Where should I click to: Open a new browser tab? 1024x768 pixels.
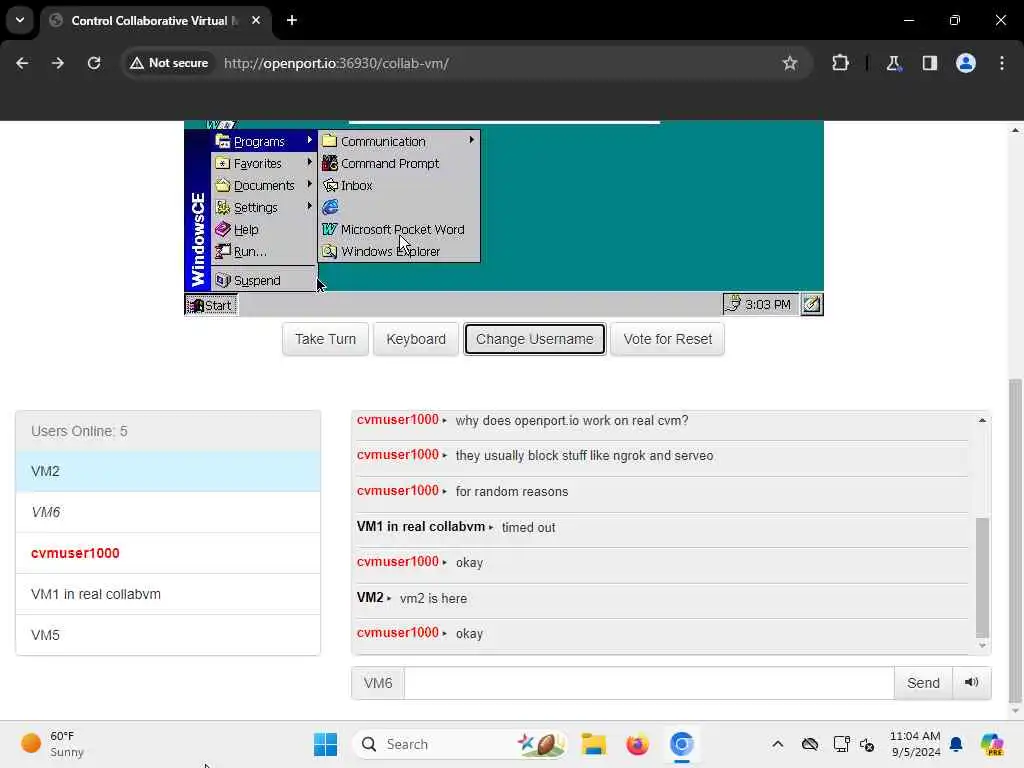point(292,20)
